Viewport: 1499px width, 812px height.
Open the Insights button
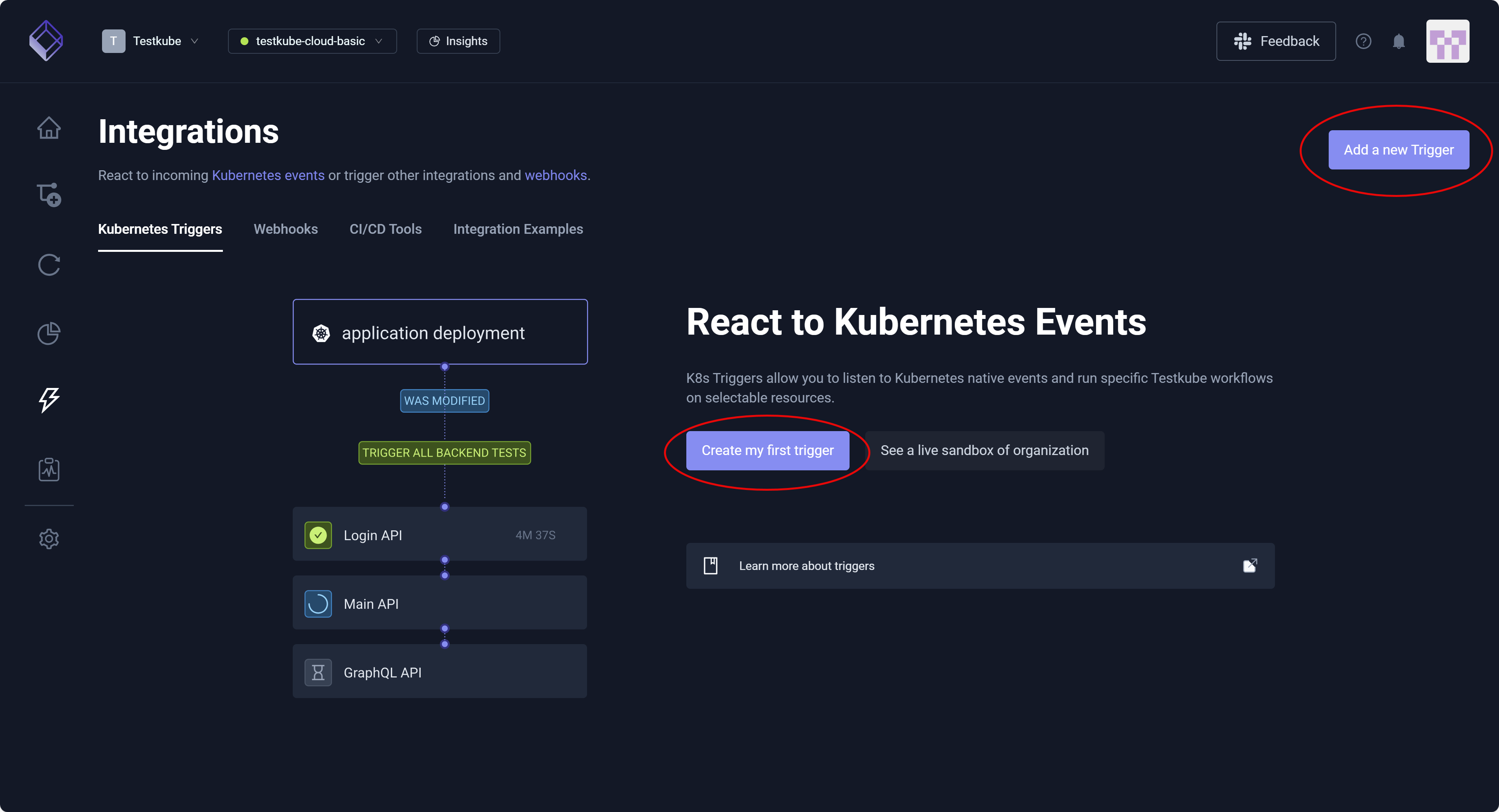click(x=458, y=41)
